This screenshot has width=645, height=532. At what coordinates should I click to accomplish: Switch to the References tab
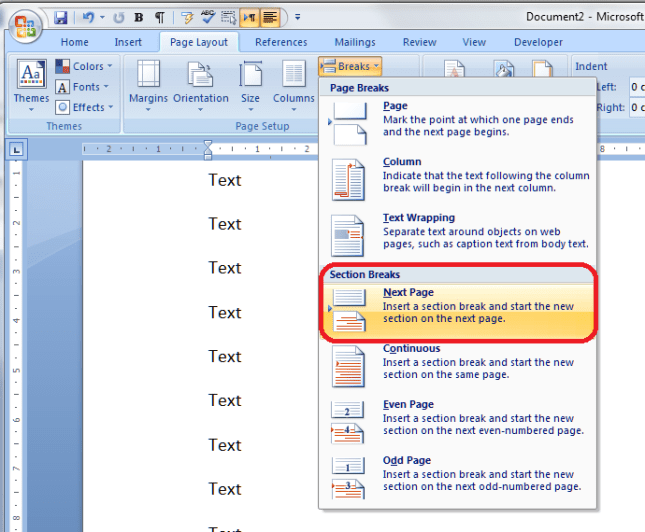pos(281,42)
